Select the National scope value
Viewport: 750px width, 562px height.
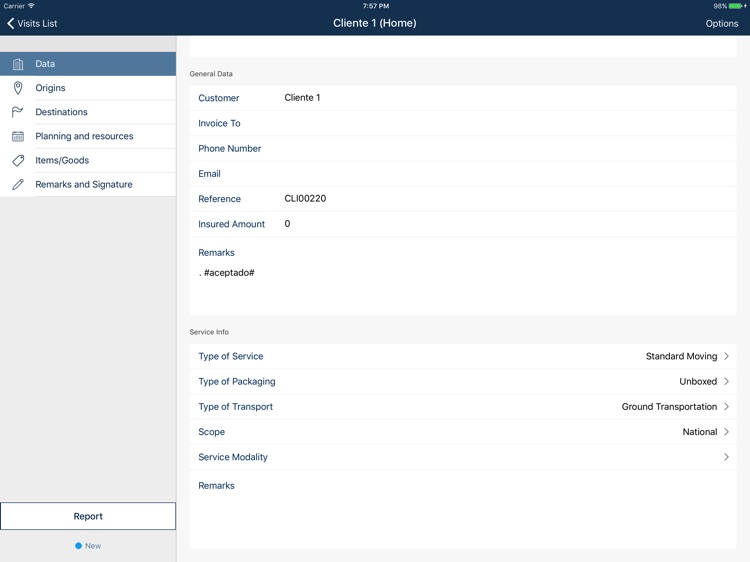tap(699, 432)
